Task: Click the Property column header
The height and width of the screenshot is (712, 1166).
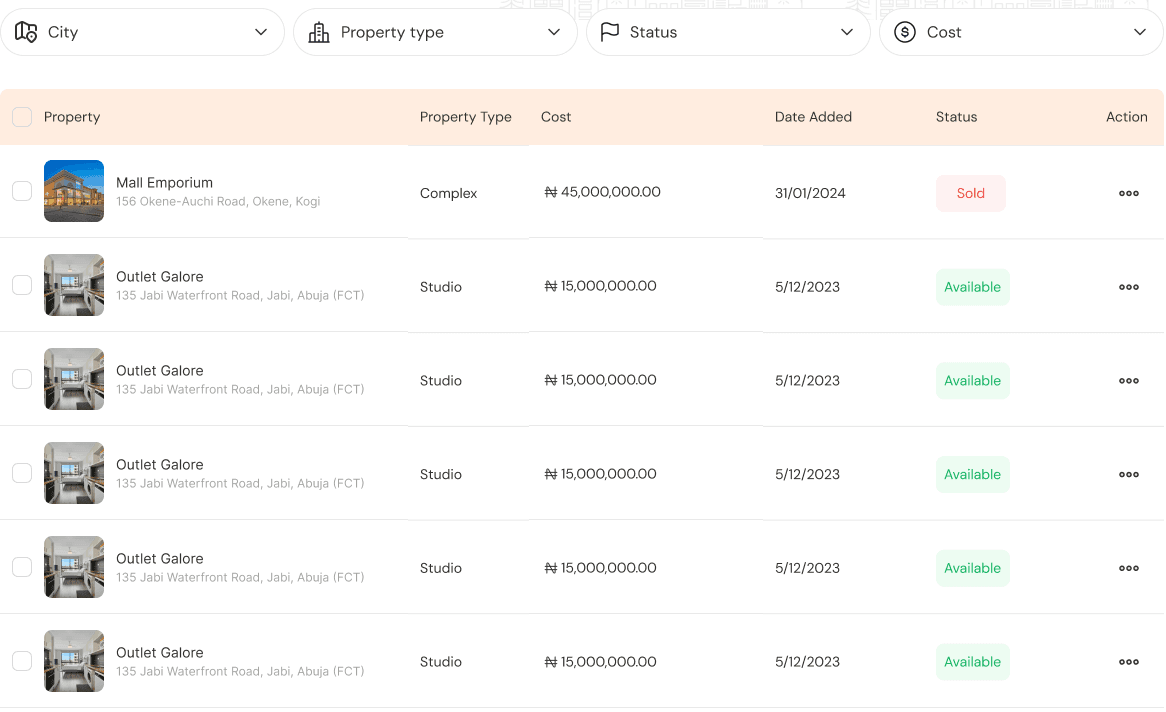Action: (72, 117)
